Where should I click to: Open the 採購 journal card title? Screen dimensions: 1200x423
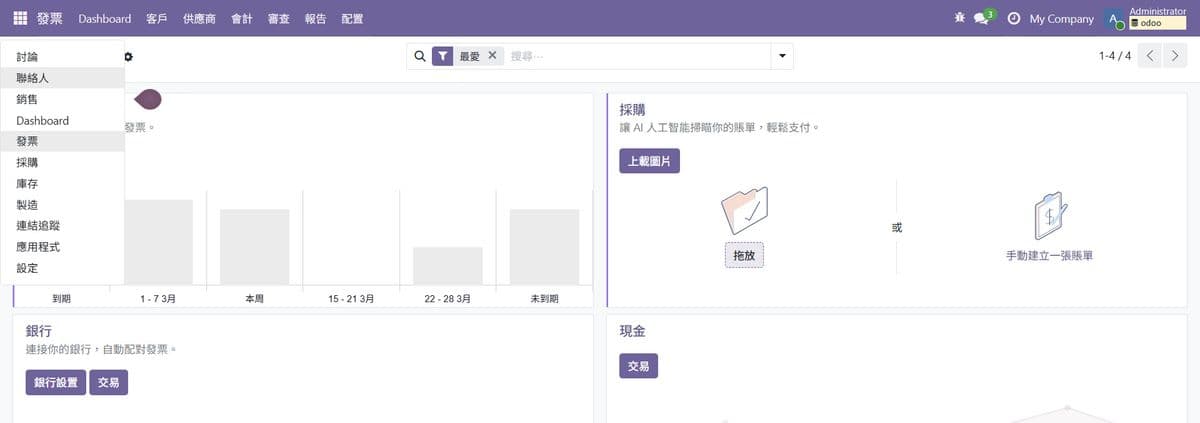click(633, 110)
